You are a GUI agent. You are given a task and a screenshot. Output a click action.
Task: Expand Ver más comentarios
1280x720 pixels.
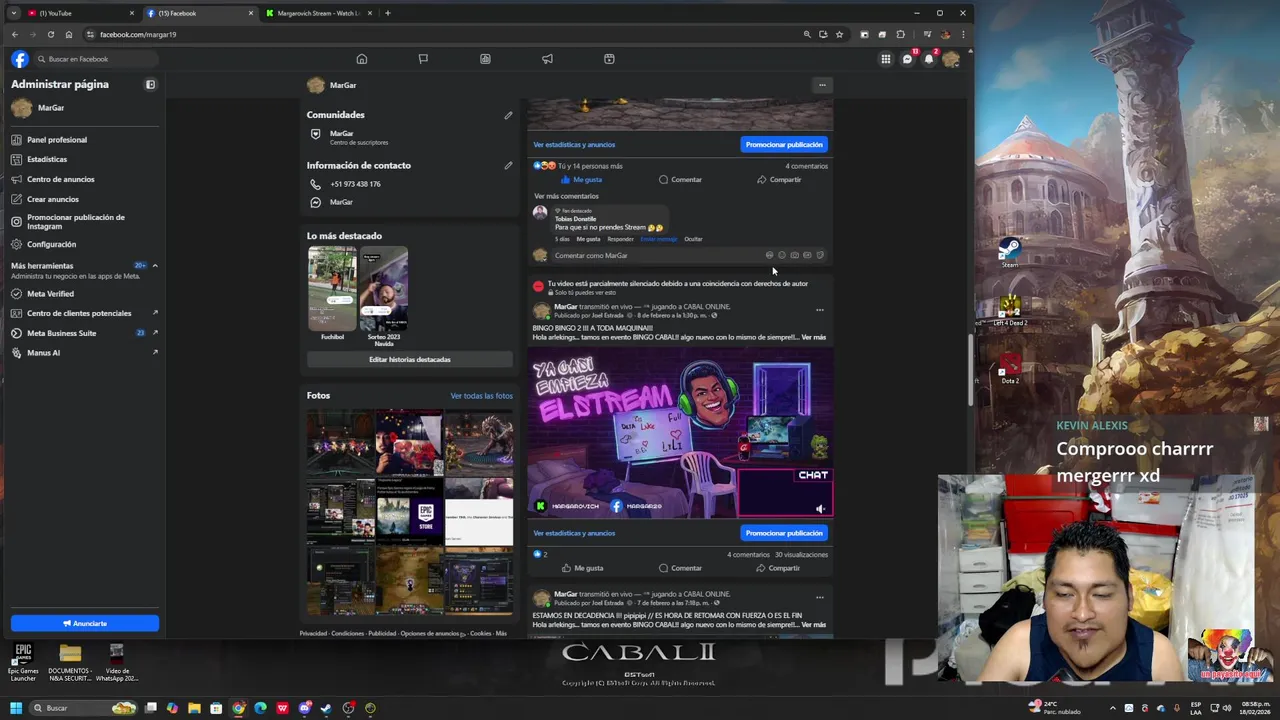coord(566,196)
